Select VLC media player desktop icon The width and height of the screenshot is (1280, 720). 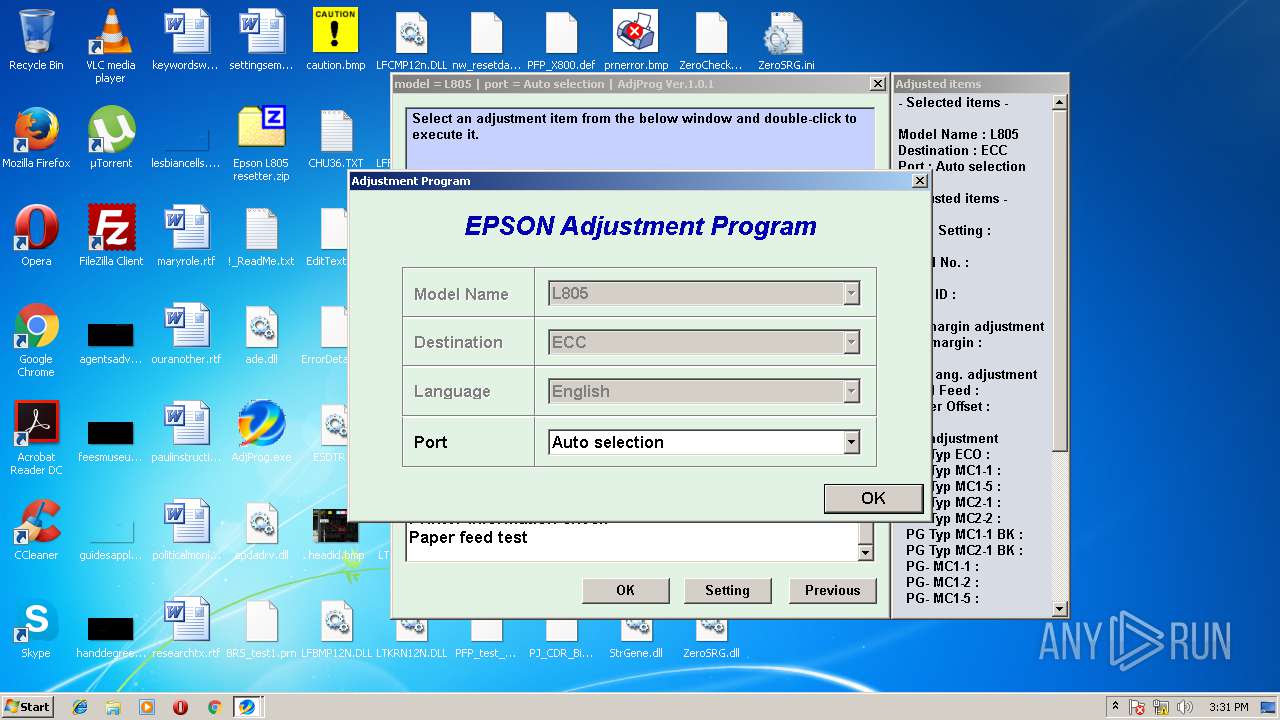[x=110, y=46]
